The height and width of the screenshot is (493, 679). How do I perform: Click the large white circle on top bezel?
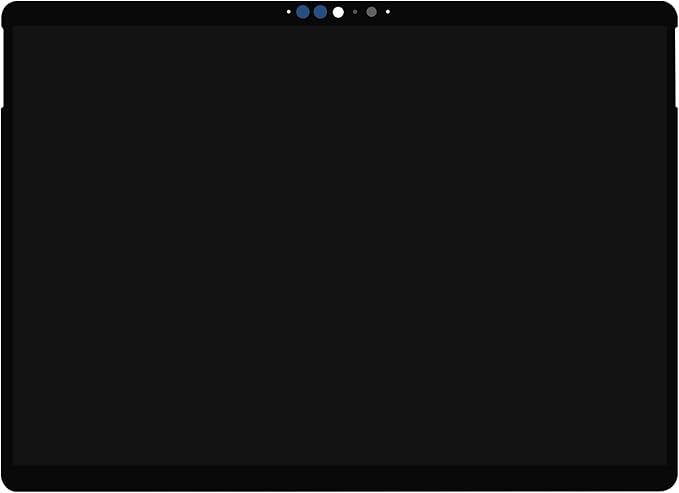point(338,12)
